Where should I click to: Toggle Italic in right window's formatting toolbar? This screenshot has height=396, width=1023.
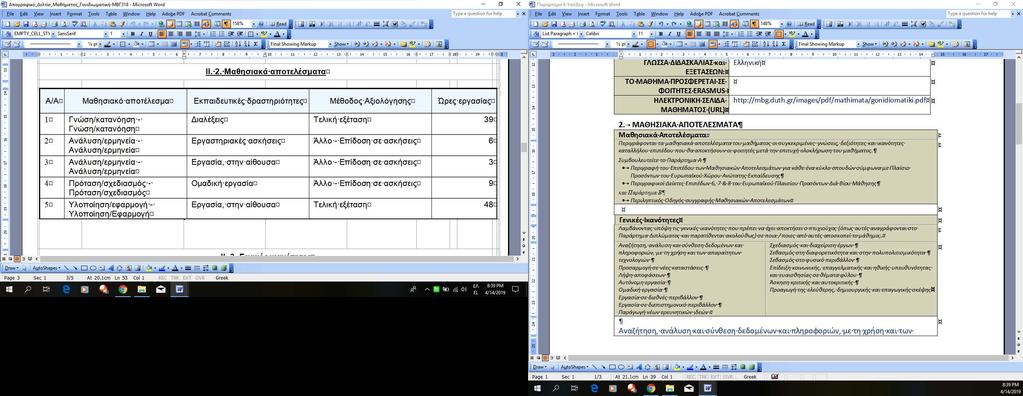tap(670, 34)
